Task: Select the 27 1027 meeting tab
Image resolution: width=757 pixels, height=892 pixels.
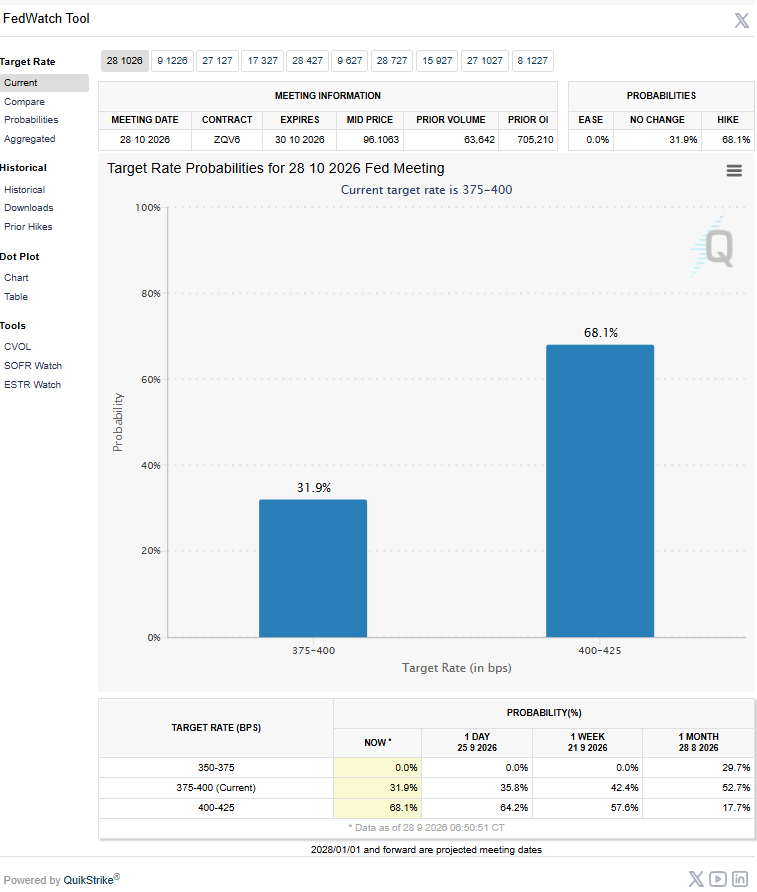Action: click(x=485, y=61)
